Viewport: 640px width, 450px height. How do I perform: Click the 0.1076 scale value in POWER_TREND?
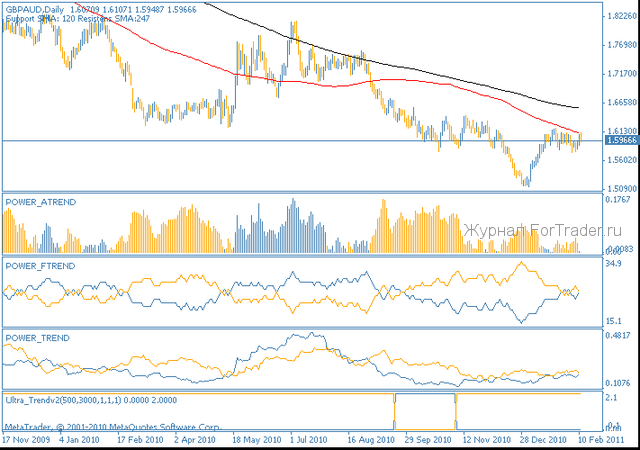point(619,383)
